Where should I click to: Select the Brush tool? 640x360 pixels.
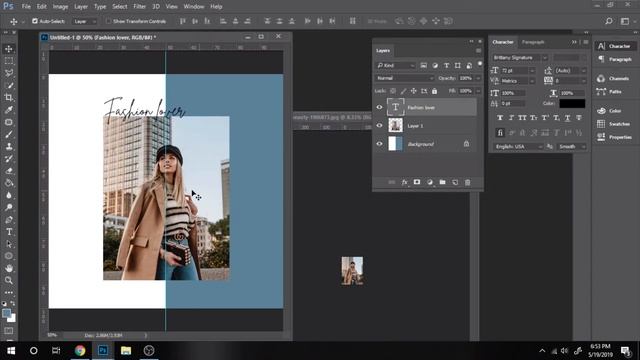(9, 134)
